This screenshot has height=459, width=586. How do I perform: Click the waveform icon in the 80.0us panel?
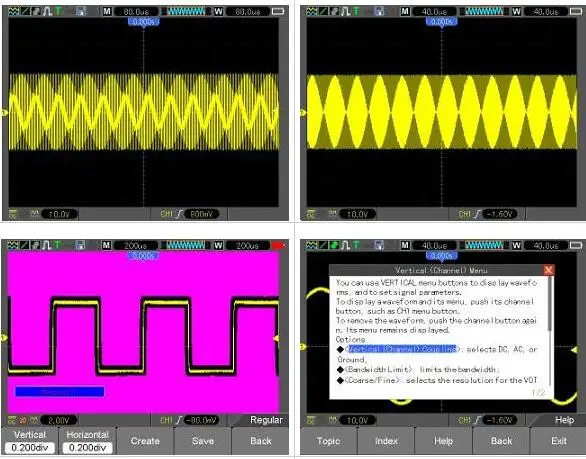tap(13, 11)
